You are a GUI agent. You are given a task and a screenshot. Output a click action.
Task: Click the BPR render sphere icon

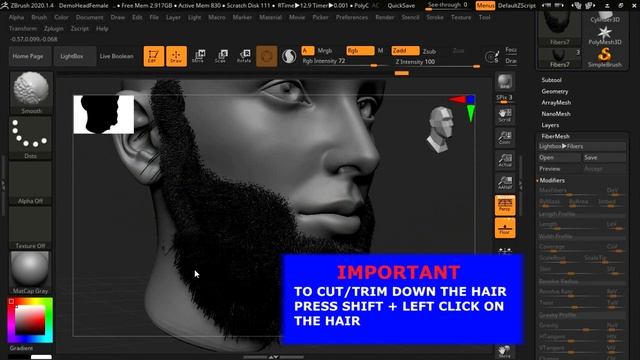[505, 82]
